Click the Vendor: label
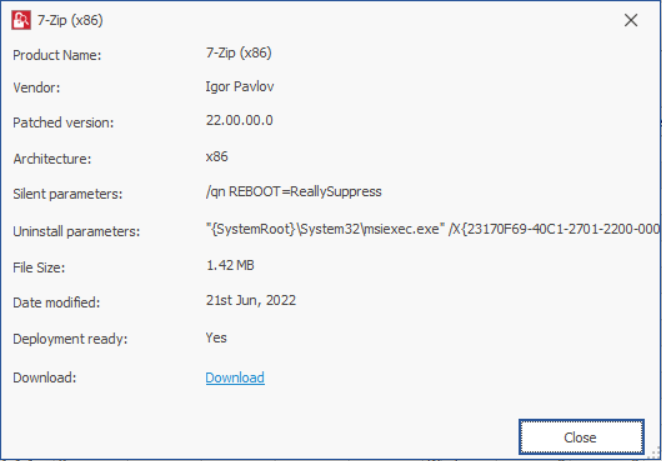This screenshot has width=662, height=461. (37, 88)
